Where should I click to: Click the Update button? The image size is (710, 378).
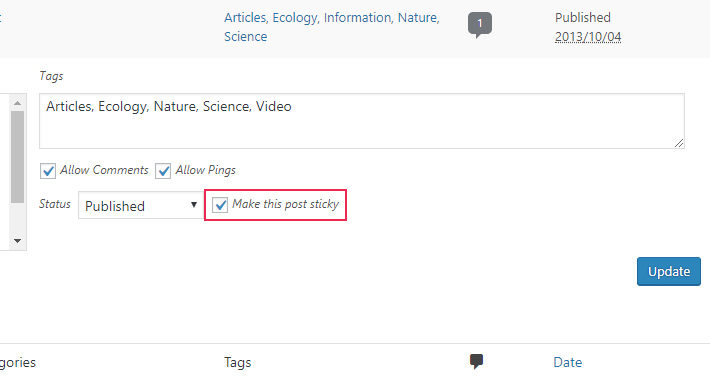coord(669,272)
